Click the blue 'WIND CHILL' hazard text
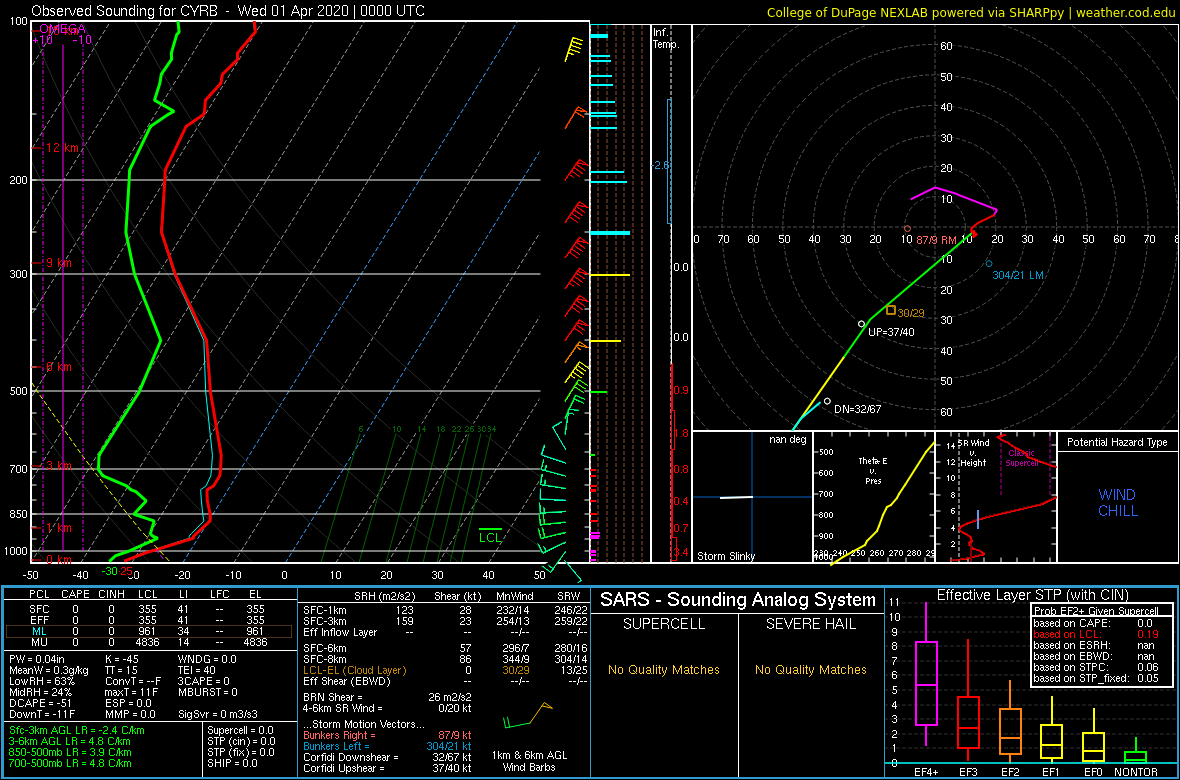1180x780 pixels. [1117, 503]
